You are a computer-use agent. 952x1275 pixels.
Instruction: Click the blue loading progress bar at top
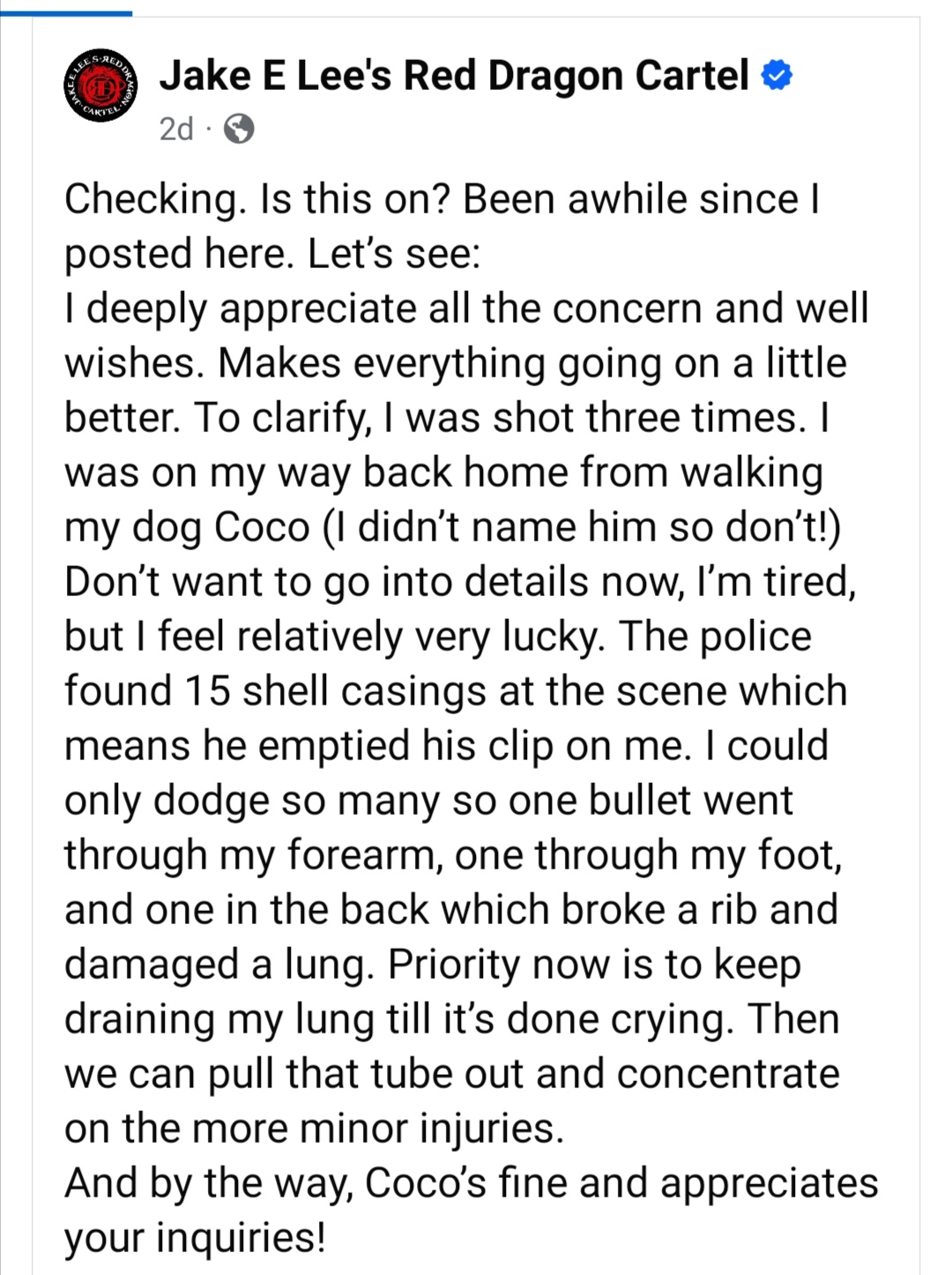pyautogui.click(x=66, y=13)
